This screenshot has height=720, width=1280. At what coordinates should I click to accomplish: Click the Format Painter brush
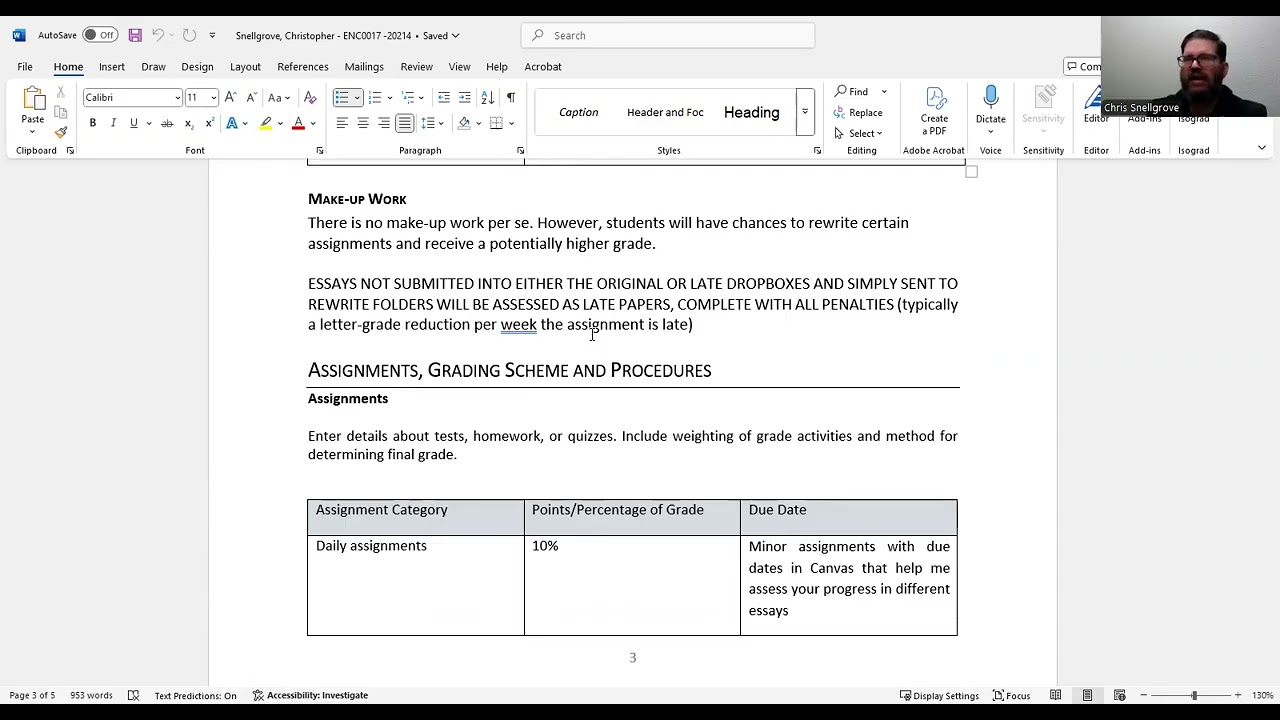point(61,132)
